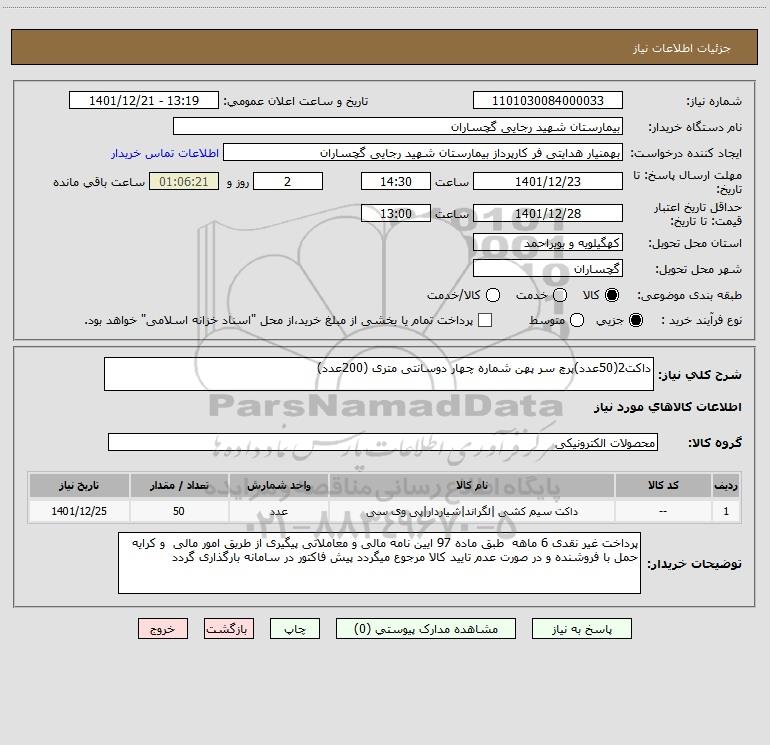The image size is (770, 745).
Task: Click the مشاهده مدارک پیوستی (0) button
Action: [x=426, y=629]
